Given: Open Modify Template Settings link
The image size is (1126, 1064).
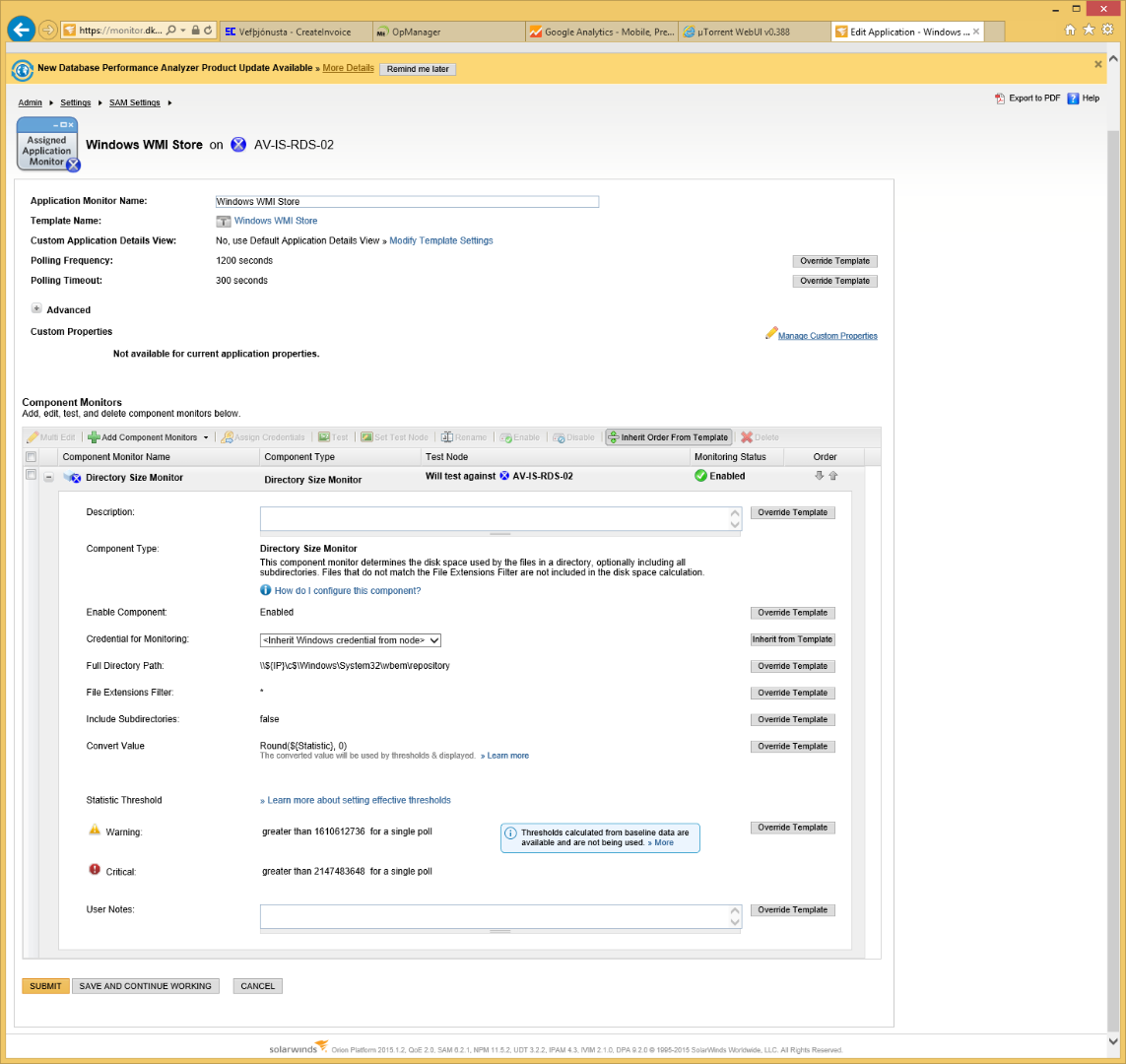Looking at the screenshot, I should click(441, 240).
